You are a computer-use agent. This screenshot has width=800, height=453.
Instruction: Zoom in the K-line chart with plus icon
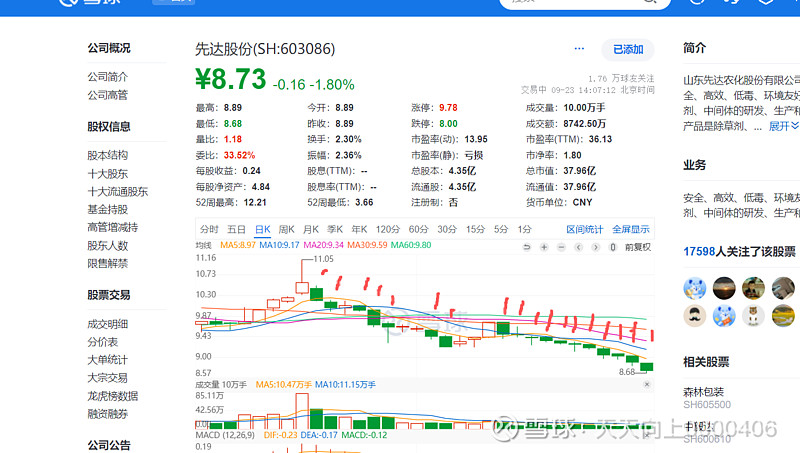544,247
